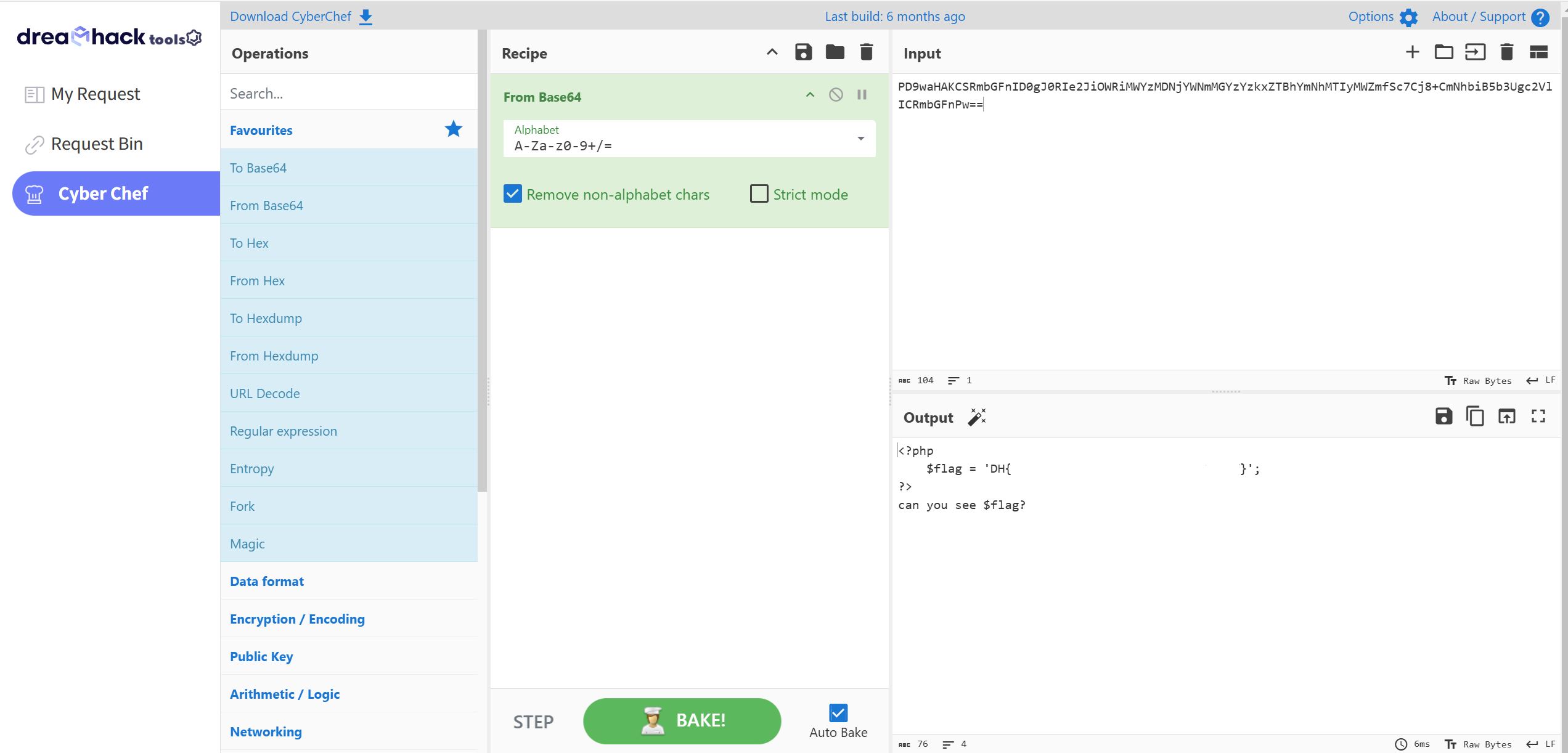Enable Strict mode checkbox
The height and width of the screenshot is (753, 1568).
click(759, 194)
